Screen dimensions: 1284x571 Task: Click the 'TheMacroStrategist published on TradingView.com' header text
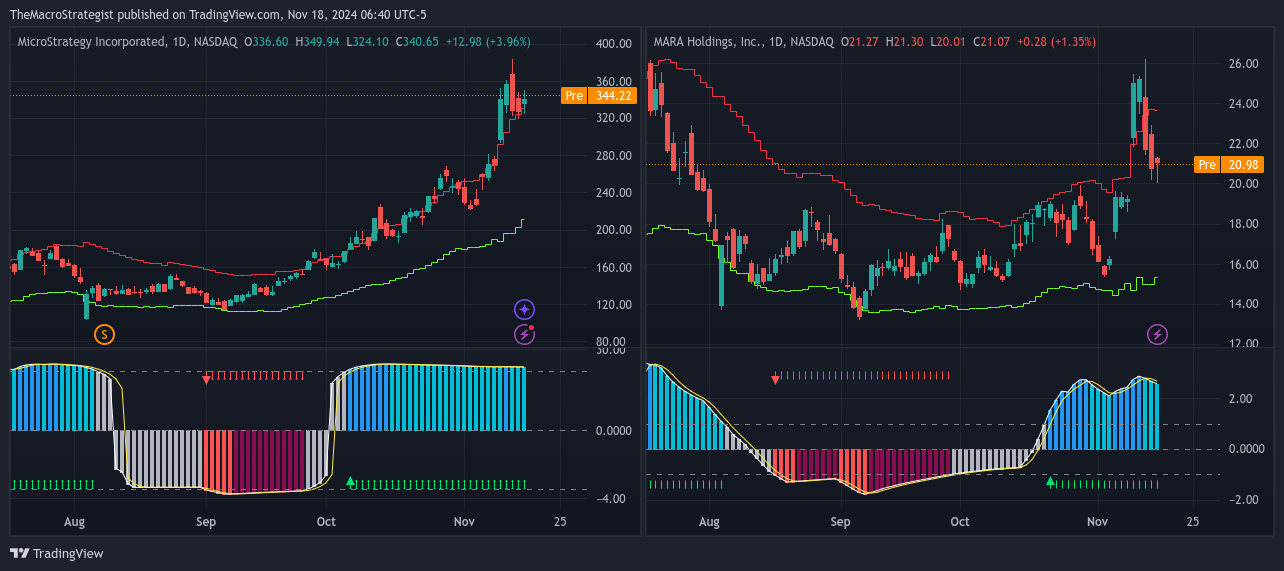145,14
